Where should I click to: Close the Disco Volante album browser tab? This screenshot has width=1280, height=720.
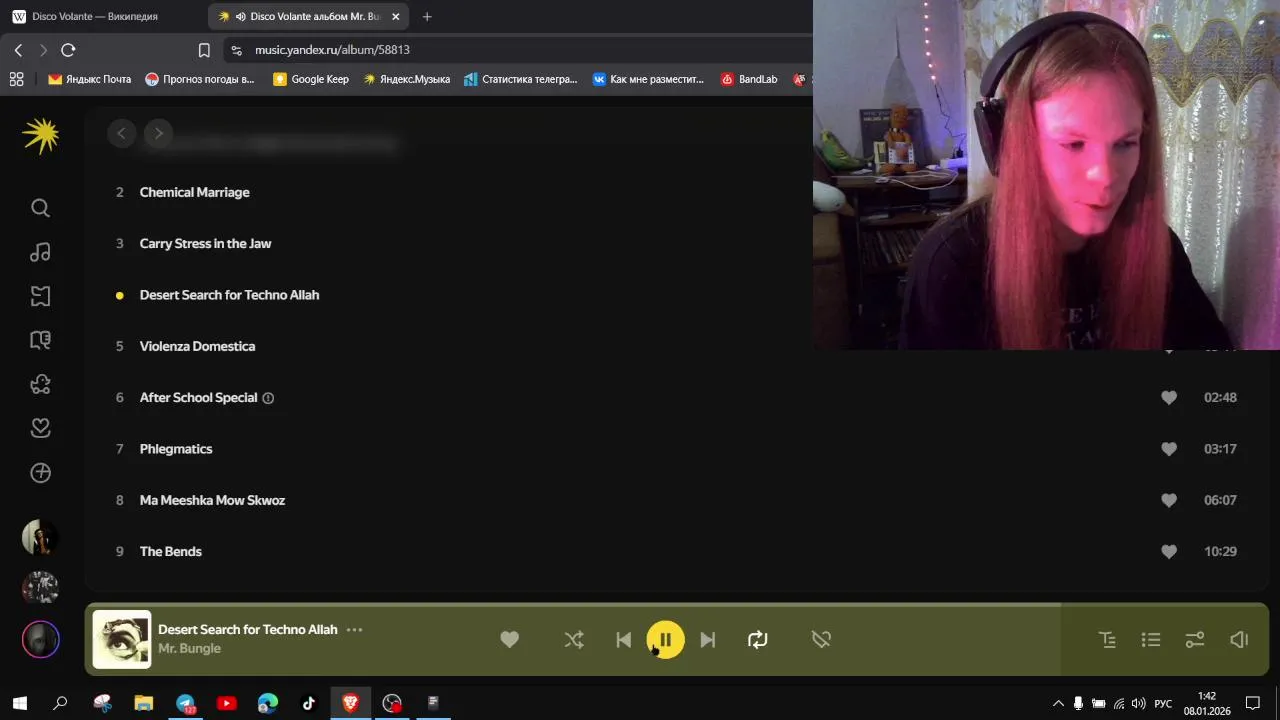click(396, 17)
